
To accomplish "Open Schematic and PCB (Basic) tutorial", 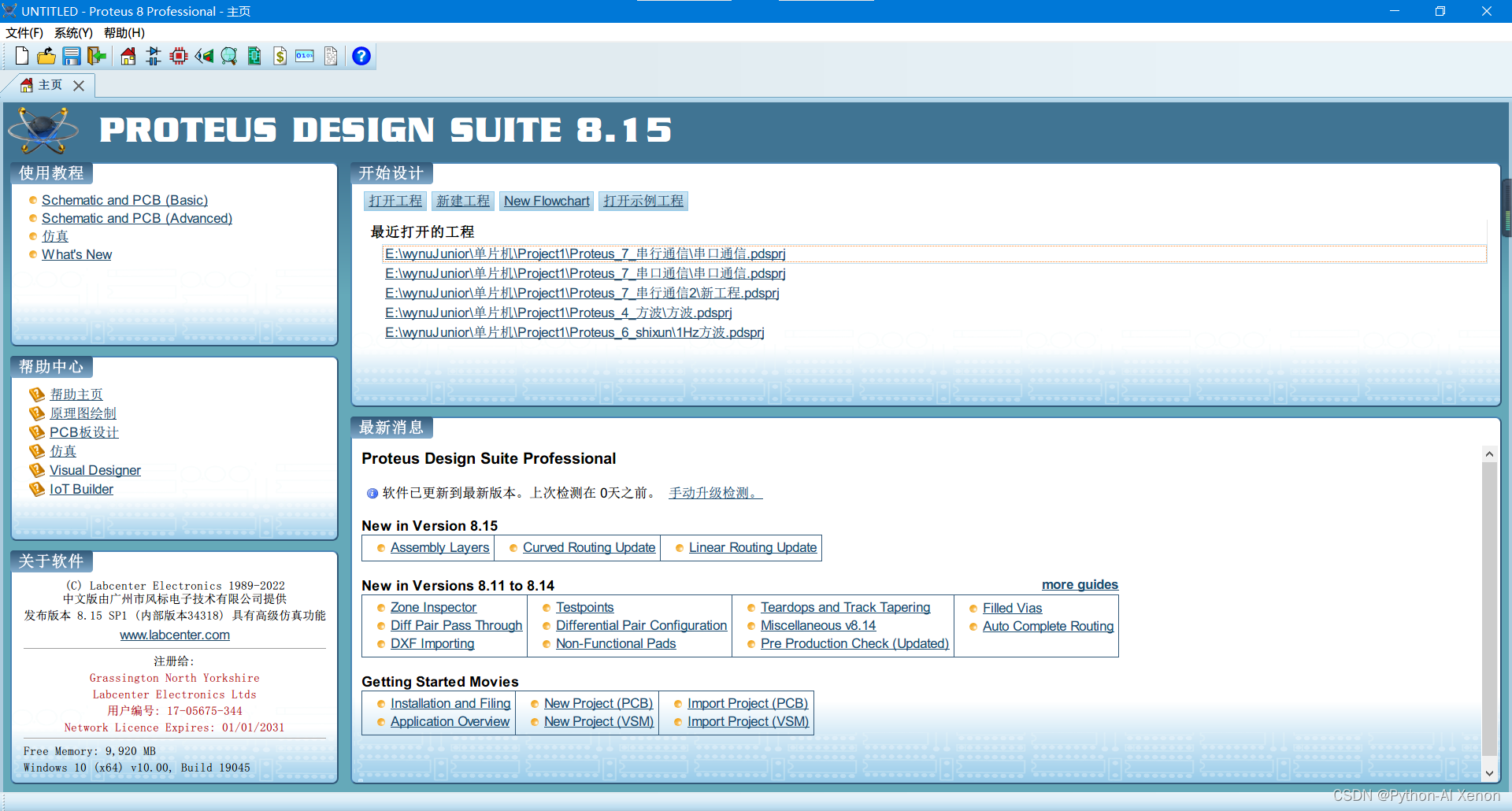I will point(124,200).
